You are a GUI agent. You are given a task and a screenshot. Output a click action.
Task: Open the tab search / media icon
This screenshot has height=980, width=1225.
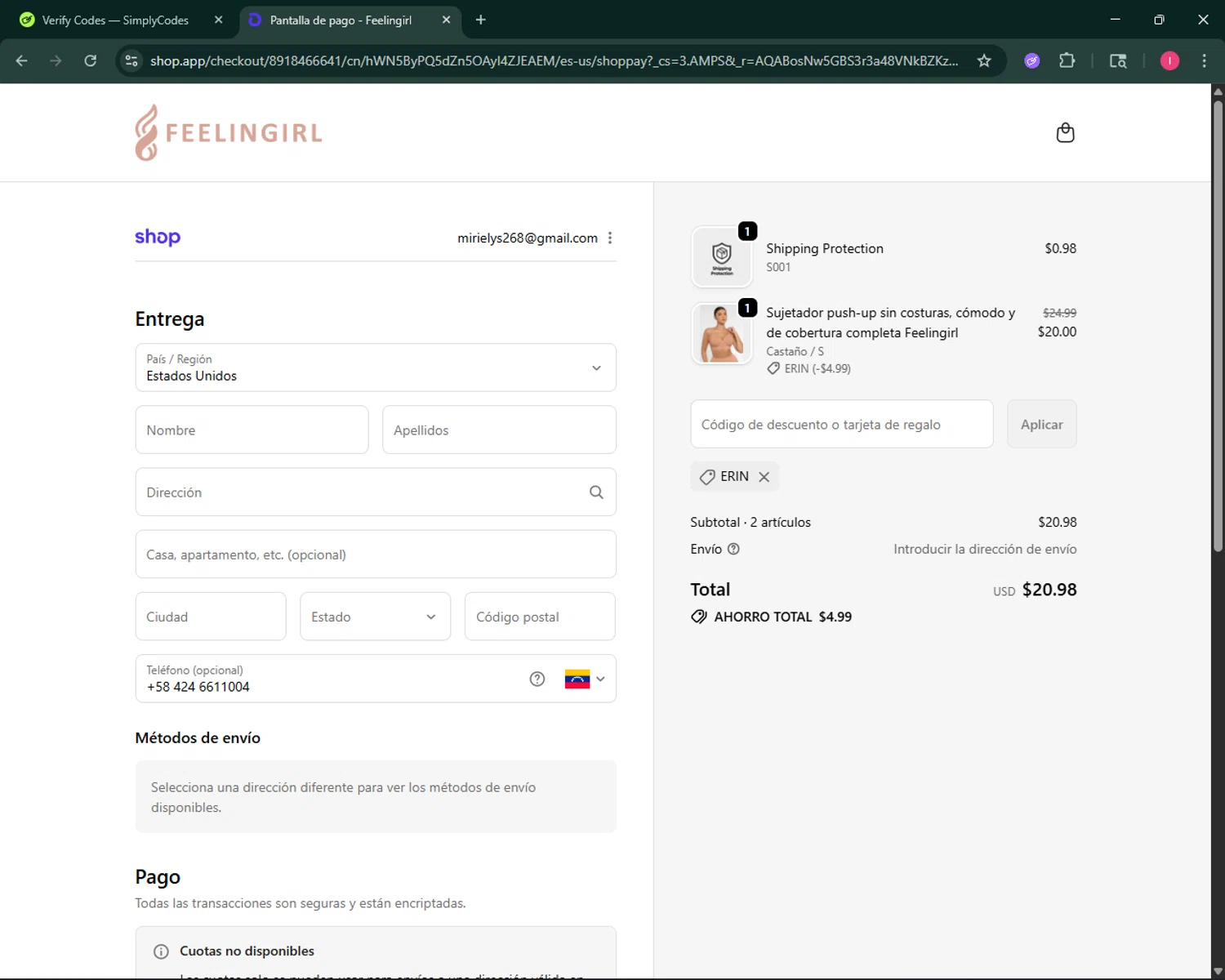click(1118, 60)
